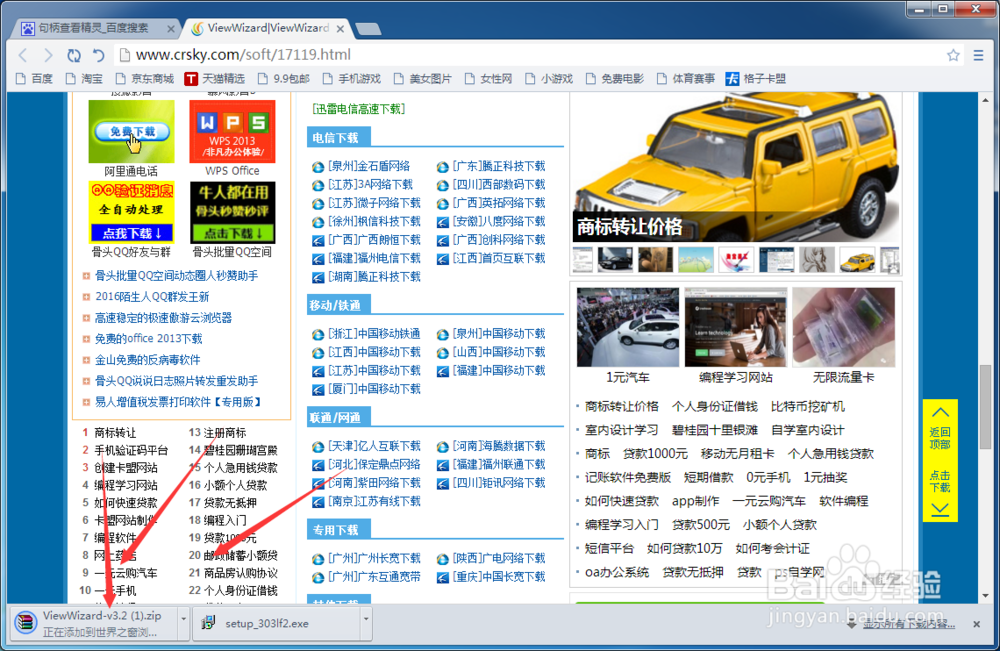
Task: Open dropdown arrow for setup_303lf2.exe download
Action: 366,618
